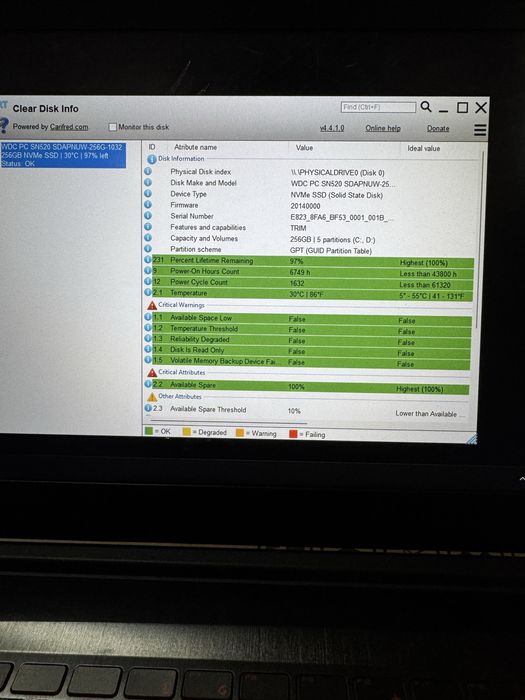Screen dimensions: 525x700
Task: Enable the Monitor this disk checkbox
Action: point(113,127)
